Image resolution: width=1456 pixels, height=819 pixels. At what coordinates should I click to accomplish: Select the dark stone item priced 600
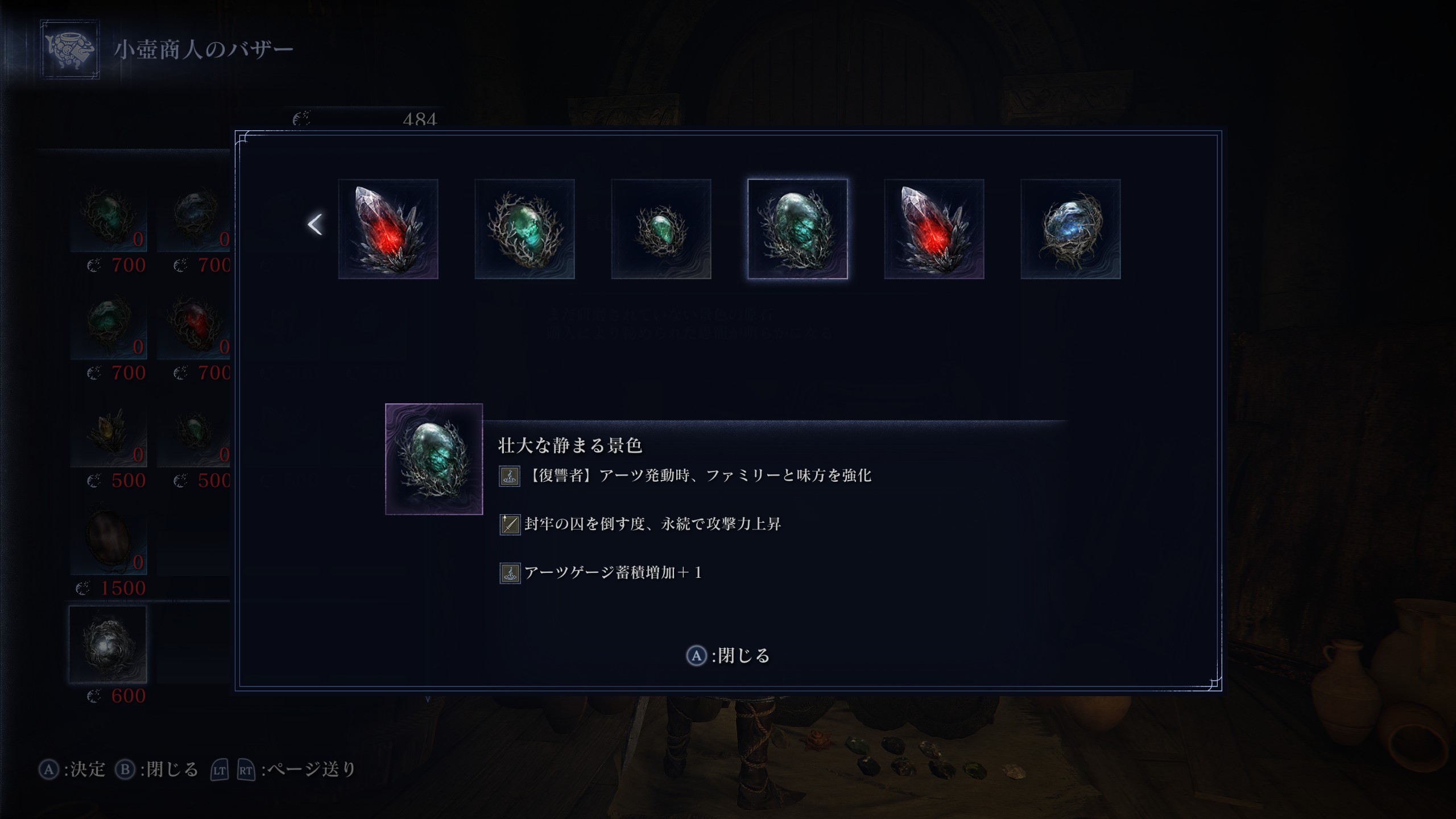coord(108,644)
